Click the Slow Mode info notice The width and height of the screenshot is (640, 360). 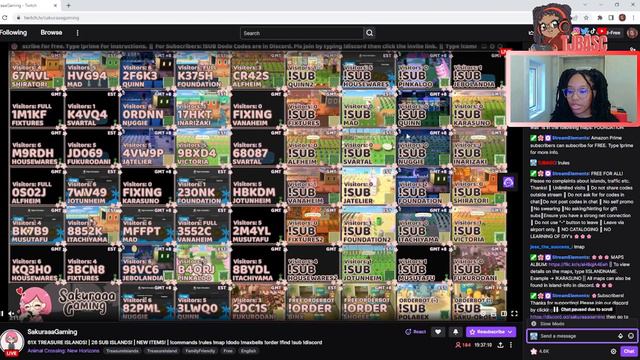point(548,324)
